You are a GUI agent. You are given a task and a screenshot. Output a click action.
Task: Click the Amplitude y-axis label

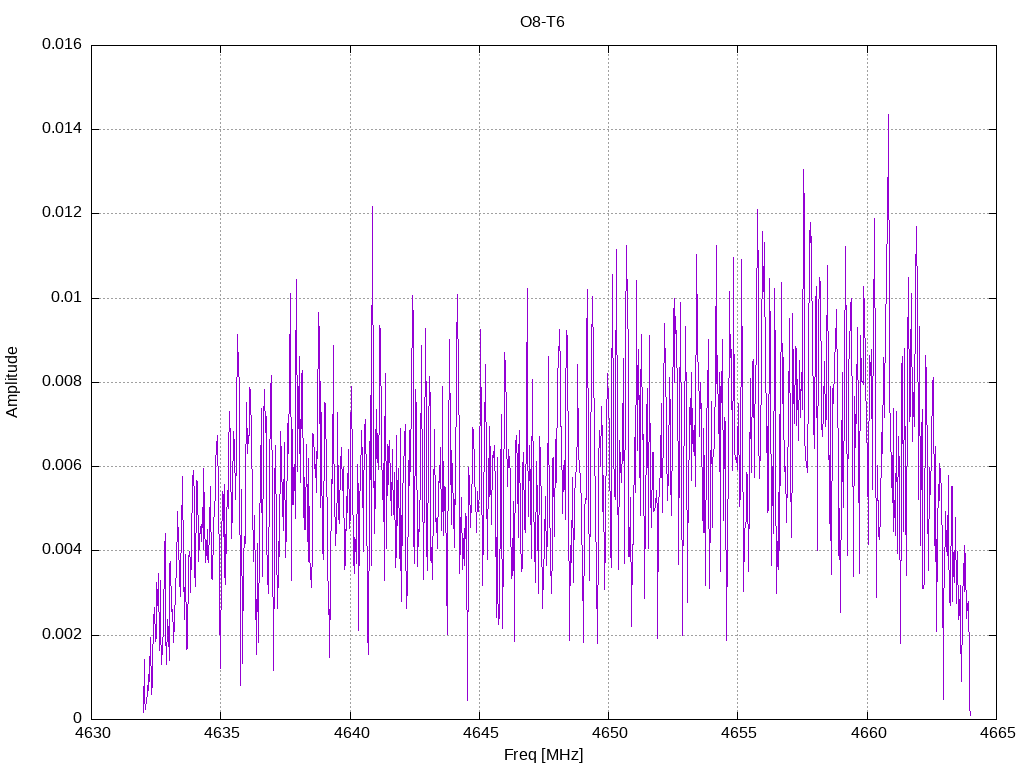(x=12, y=382)
